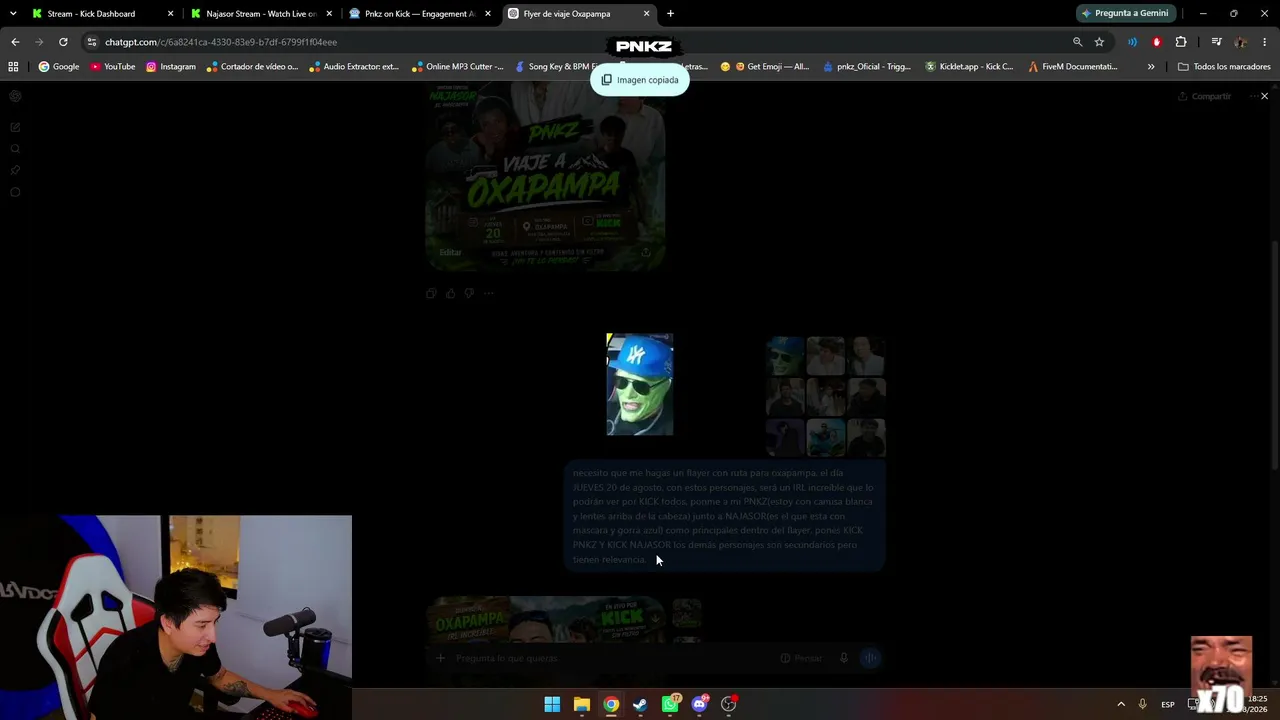The image size is (1280, 720).
Task: Open the apps grid in bookmarks bar
Action: [x=13, y=67]
